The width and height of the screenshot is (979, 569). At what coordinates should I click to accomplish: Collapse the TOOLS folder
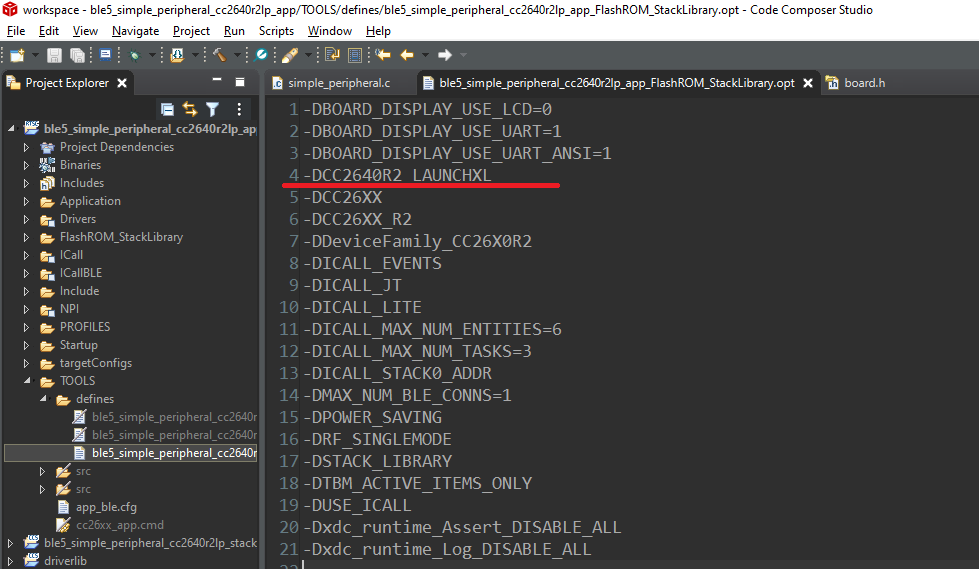coord(26,381)
